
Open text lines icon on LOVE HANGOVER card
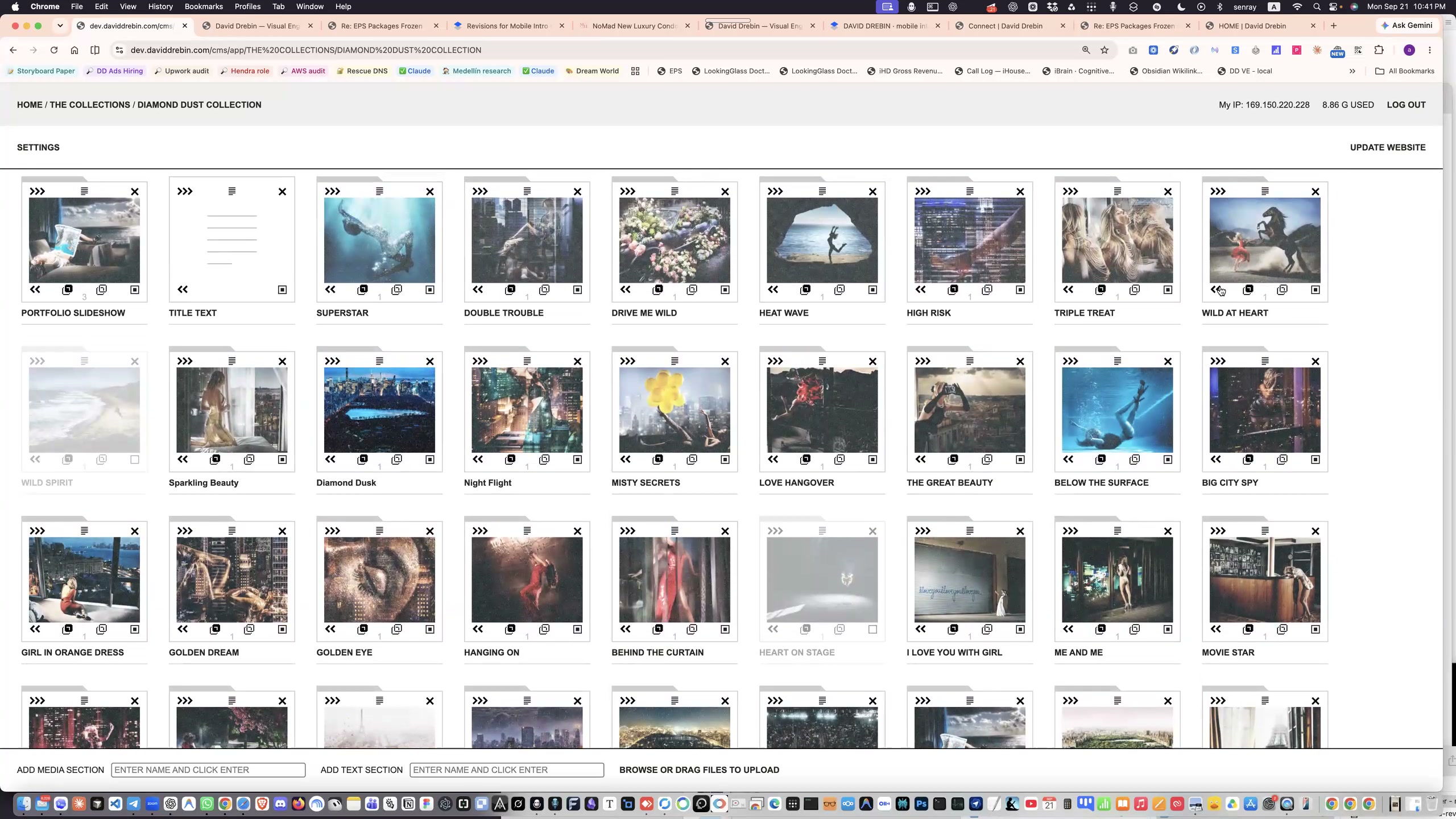822,361
